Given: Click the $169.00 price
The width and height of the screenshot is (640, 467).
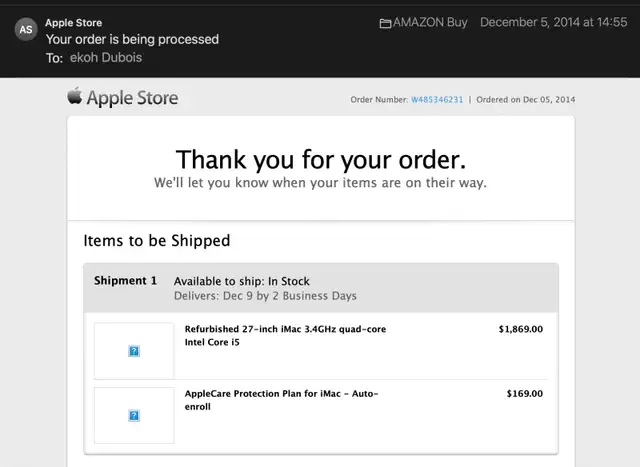Looking at the screenshot, I should (525, 394).
